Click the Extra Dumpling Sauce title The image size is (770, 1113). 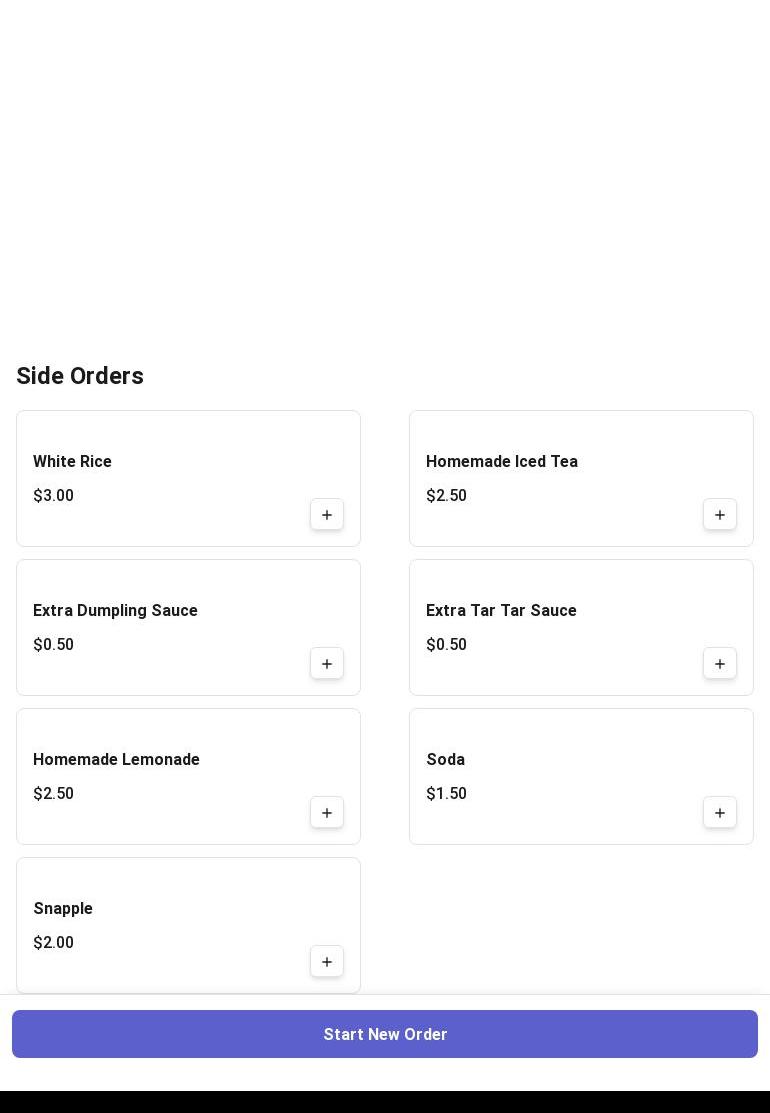click(115, 611)
